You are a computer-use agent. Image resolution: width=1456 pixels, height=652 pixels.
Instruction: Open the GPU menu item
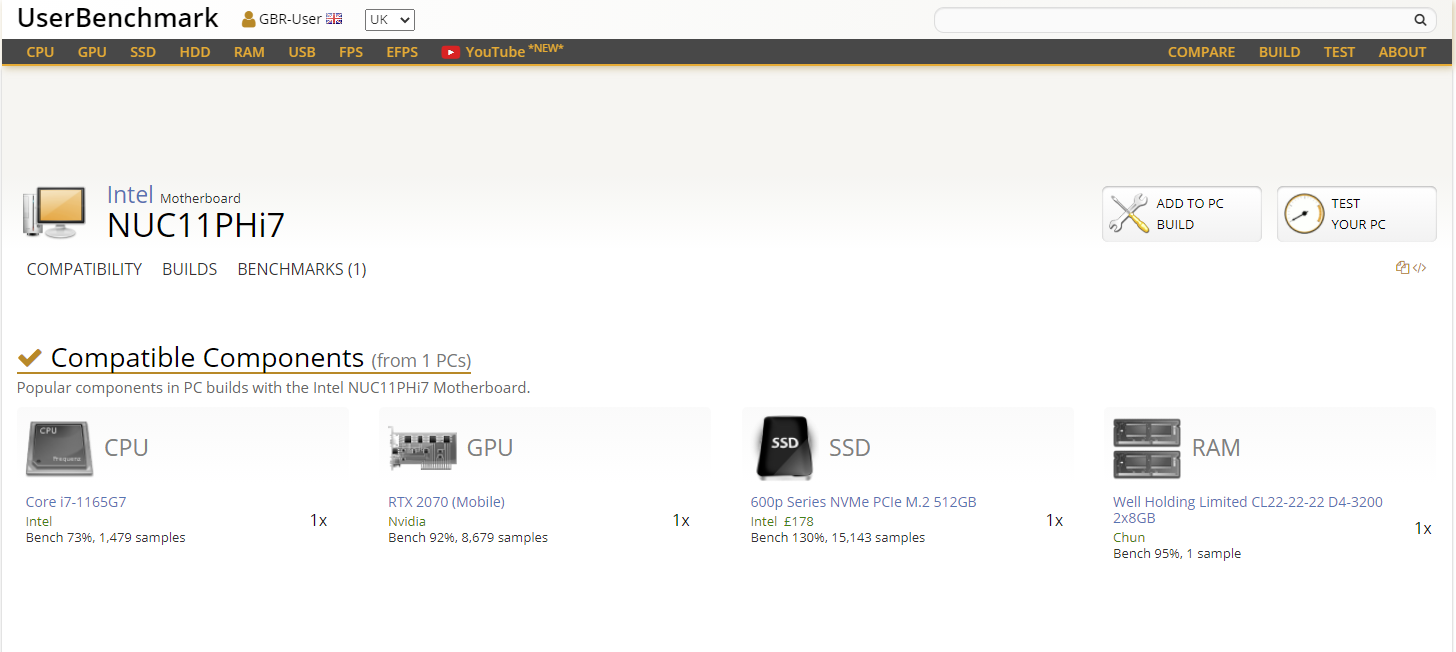[92, 52]
